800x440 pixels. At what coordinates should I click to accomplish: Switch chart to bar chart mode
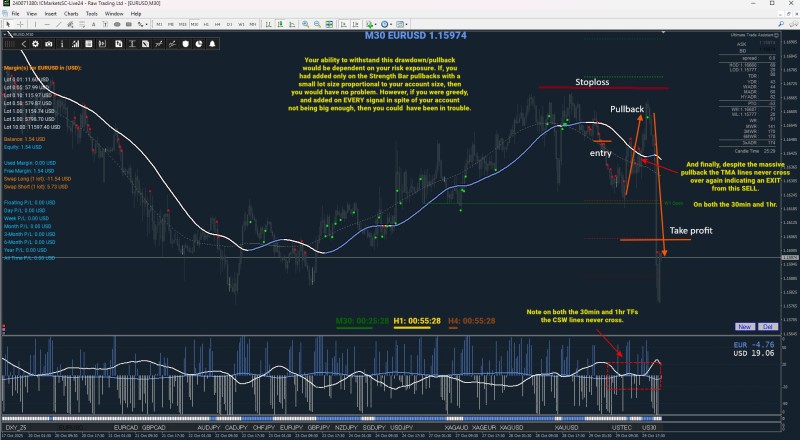point(268,24)
